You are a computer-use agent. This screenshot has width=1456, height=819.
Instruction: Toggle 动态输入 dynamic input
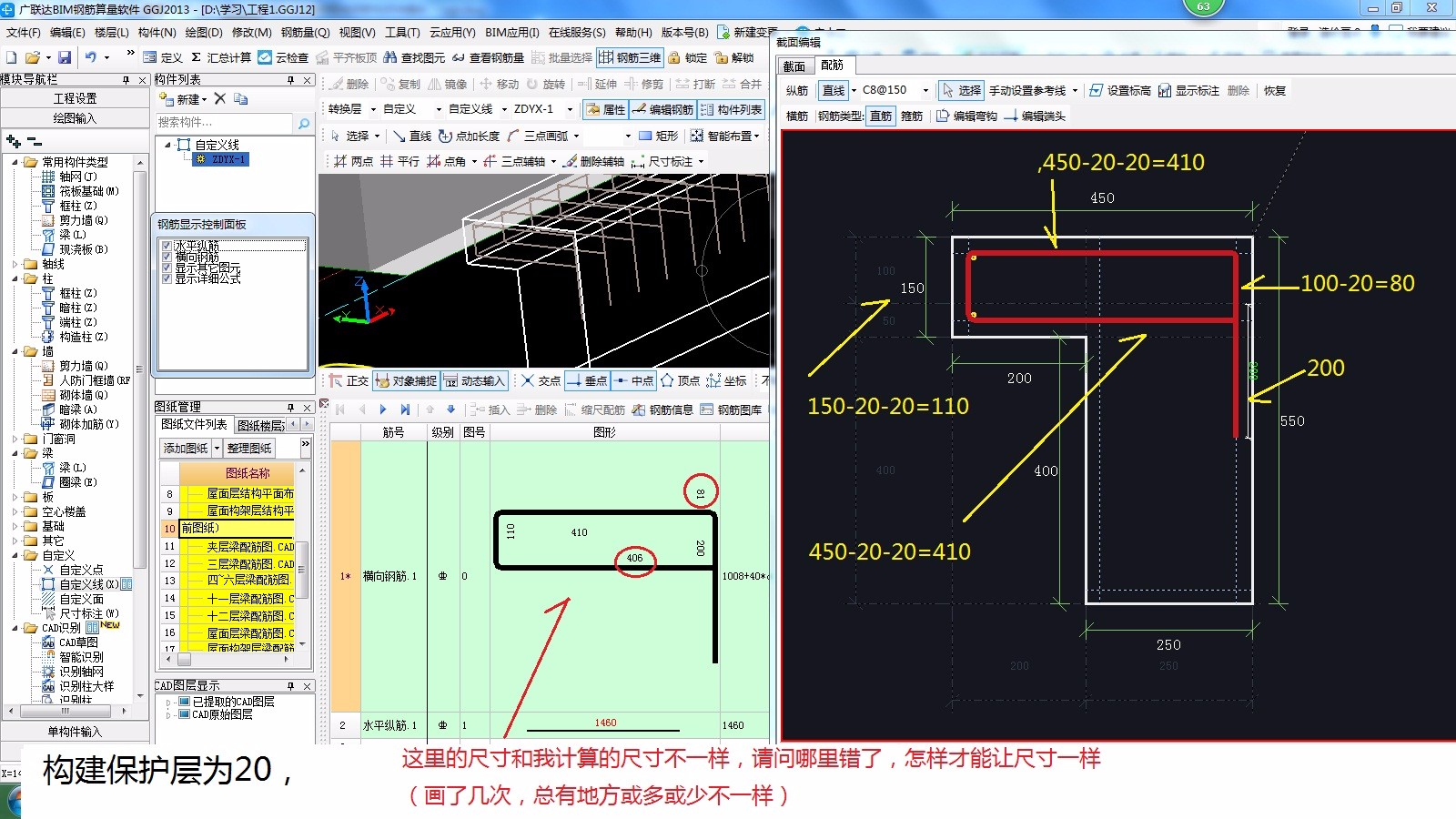click(x=473, y=380)
